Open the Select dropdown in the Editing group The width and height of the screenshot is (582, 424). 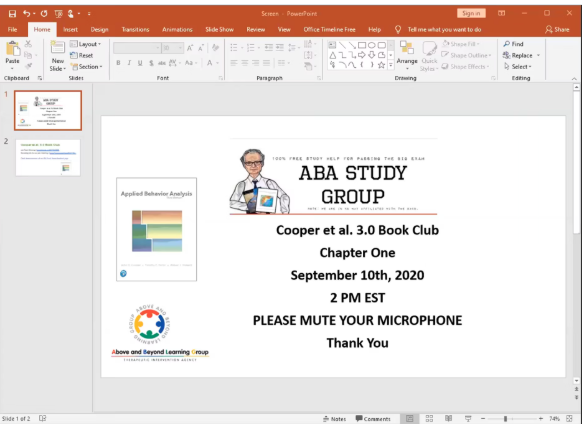(x=518, y=66)
